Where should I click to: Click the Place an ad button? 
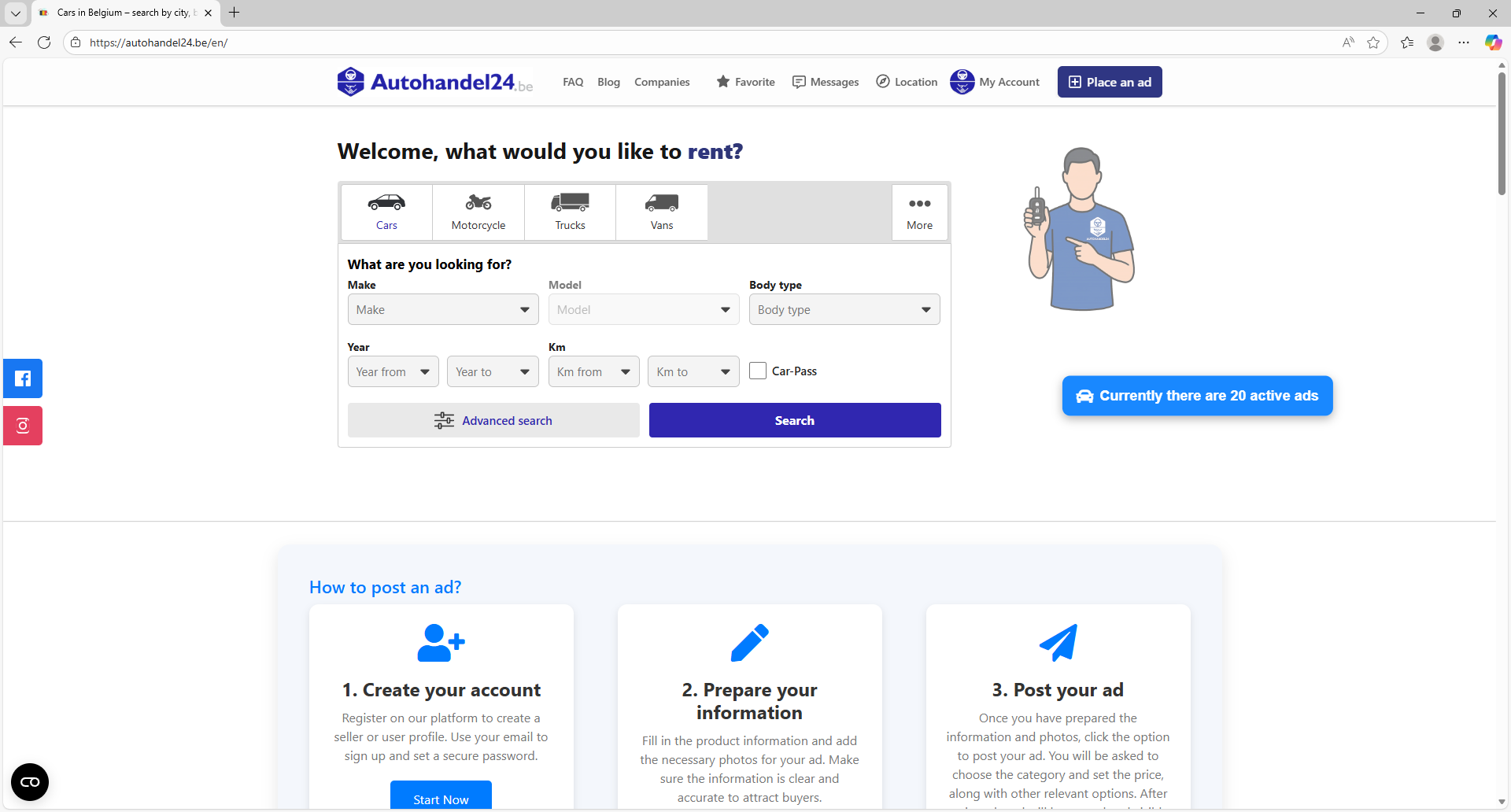(1110, 82)
